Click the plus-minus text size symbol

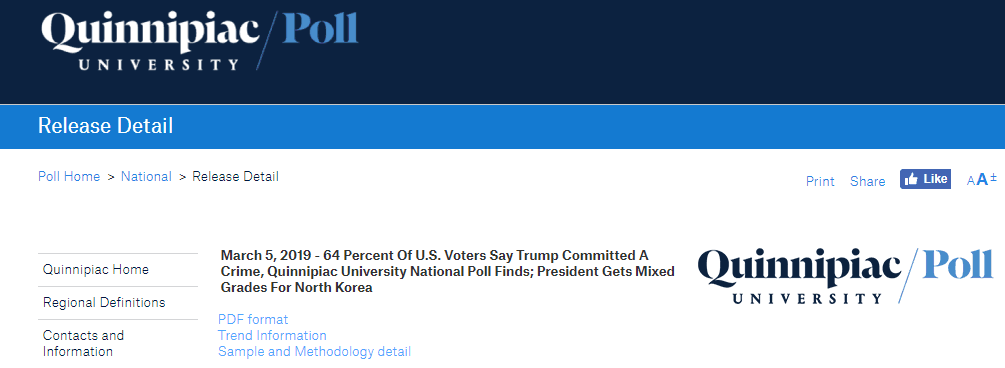click(x=993, y=177)
